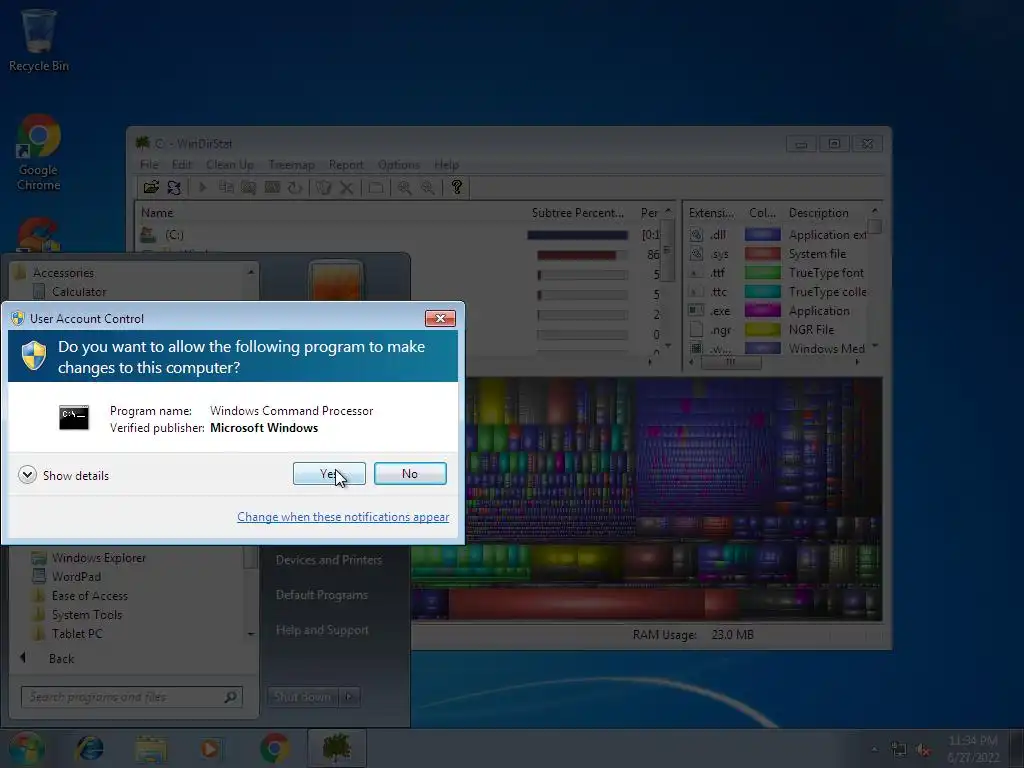Screen dimensions: 1024x768
Task: Click WinDirStat Properties toolbar icon
Action: pyautogui.click(x=376, y=188)
